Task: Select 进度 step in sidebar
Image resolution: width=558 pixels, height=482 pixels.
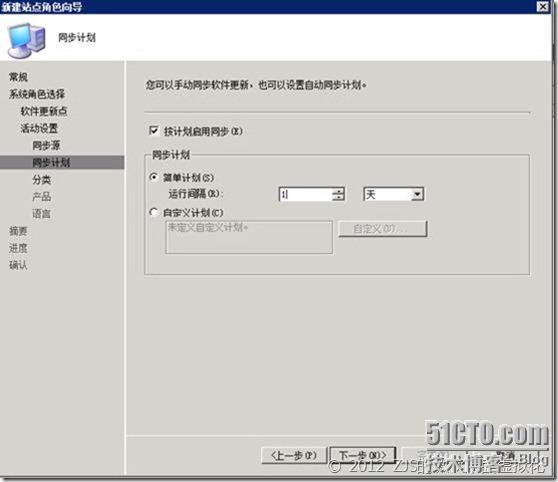Action: [18, 248]
